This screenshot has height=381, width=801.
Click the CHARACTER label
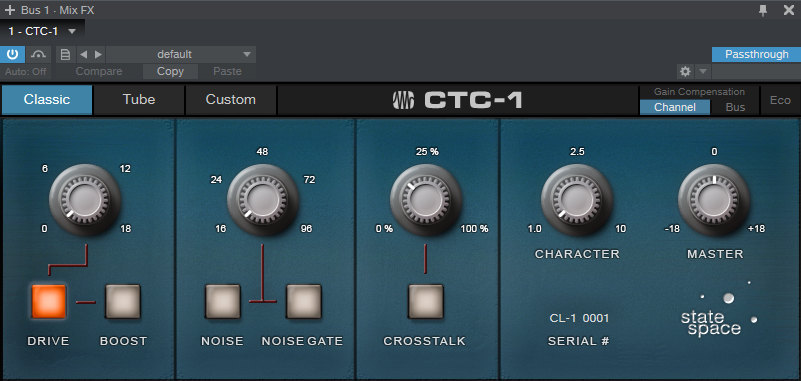click(x=577, y=254)
